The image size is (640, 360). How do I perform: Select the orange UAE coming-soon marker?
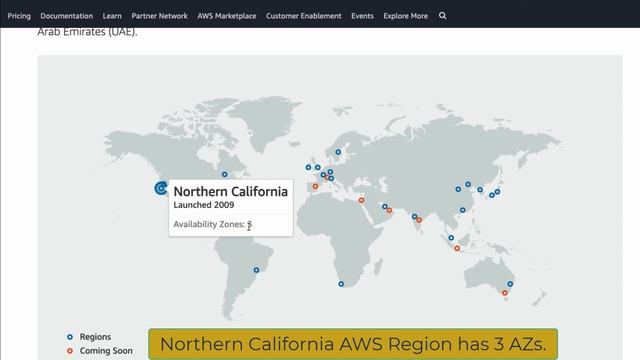tap(389, 211)
